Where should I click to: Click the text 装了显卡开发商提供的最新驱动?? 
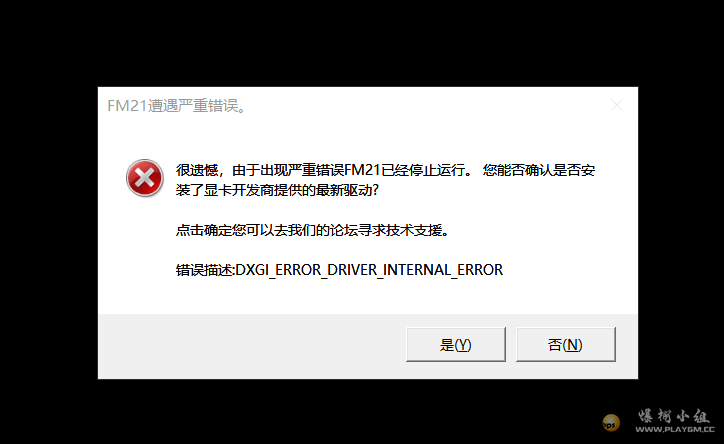pos(277,190)
